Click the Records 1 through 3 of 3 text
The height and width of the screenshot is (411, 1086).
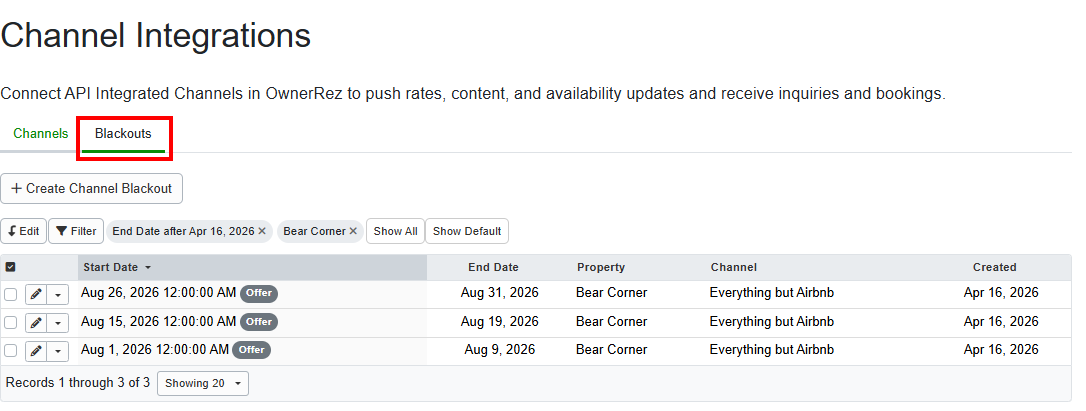click(78, 383)
